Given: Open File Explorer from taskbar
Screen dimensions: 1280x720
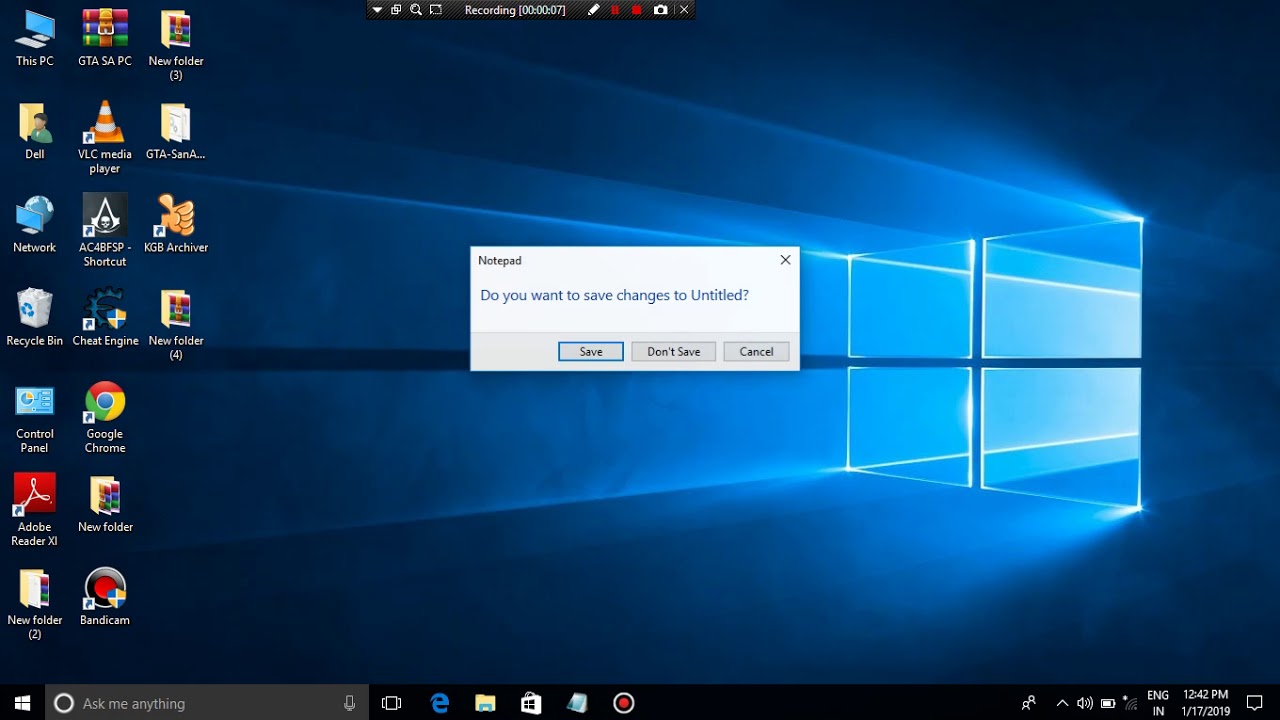Looking at the screenshot, I should (x=485, y=703).
